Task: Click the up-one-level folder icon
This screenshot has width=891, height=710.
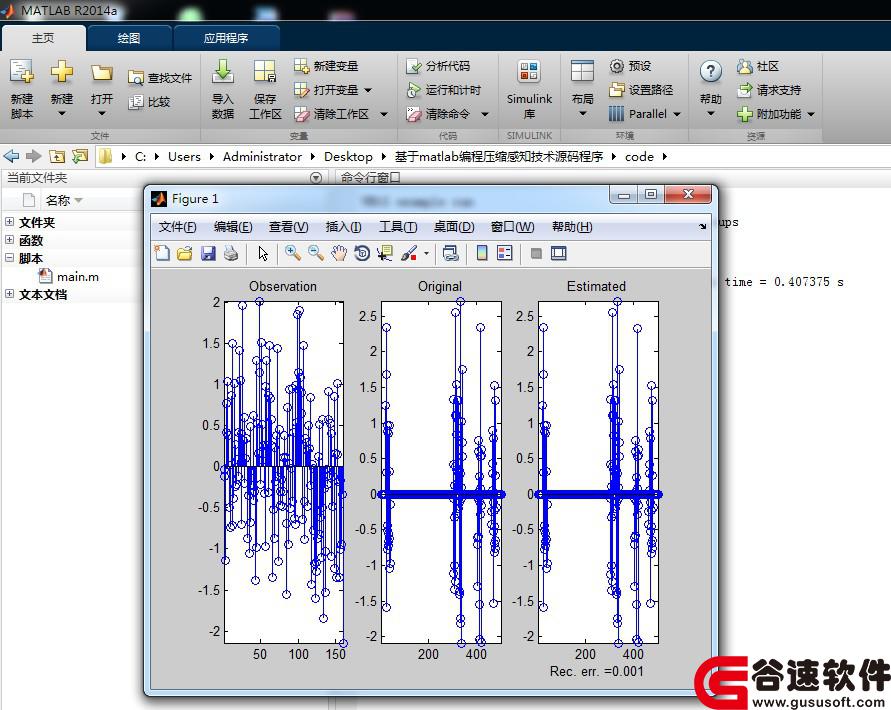Action: [57, 156]
